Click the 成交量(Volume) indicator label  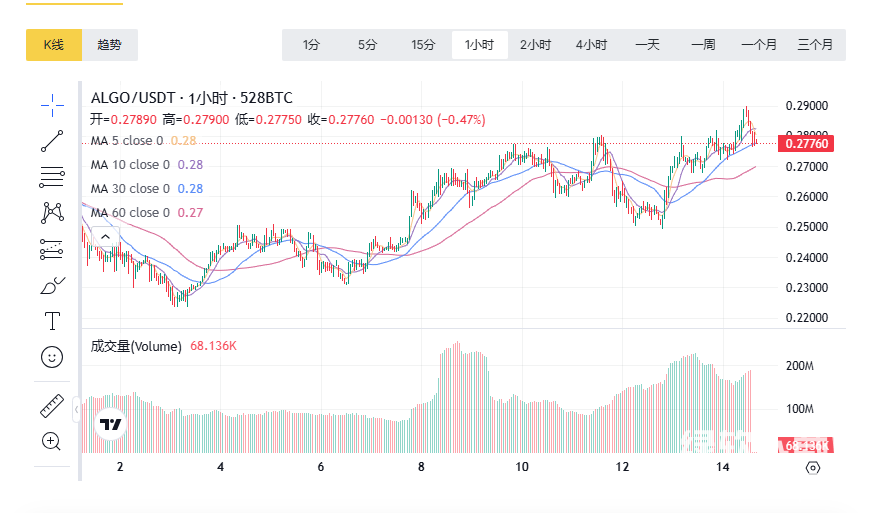click(x=136, y=346)
